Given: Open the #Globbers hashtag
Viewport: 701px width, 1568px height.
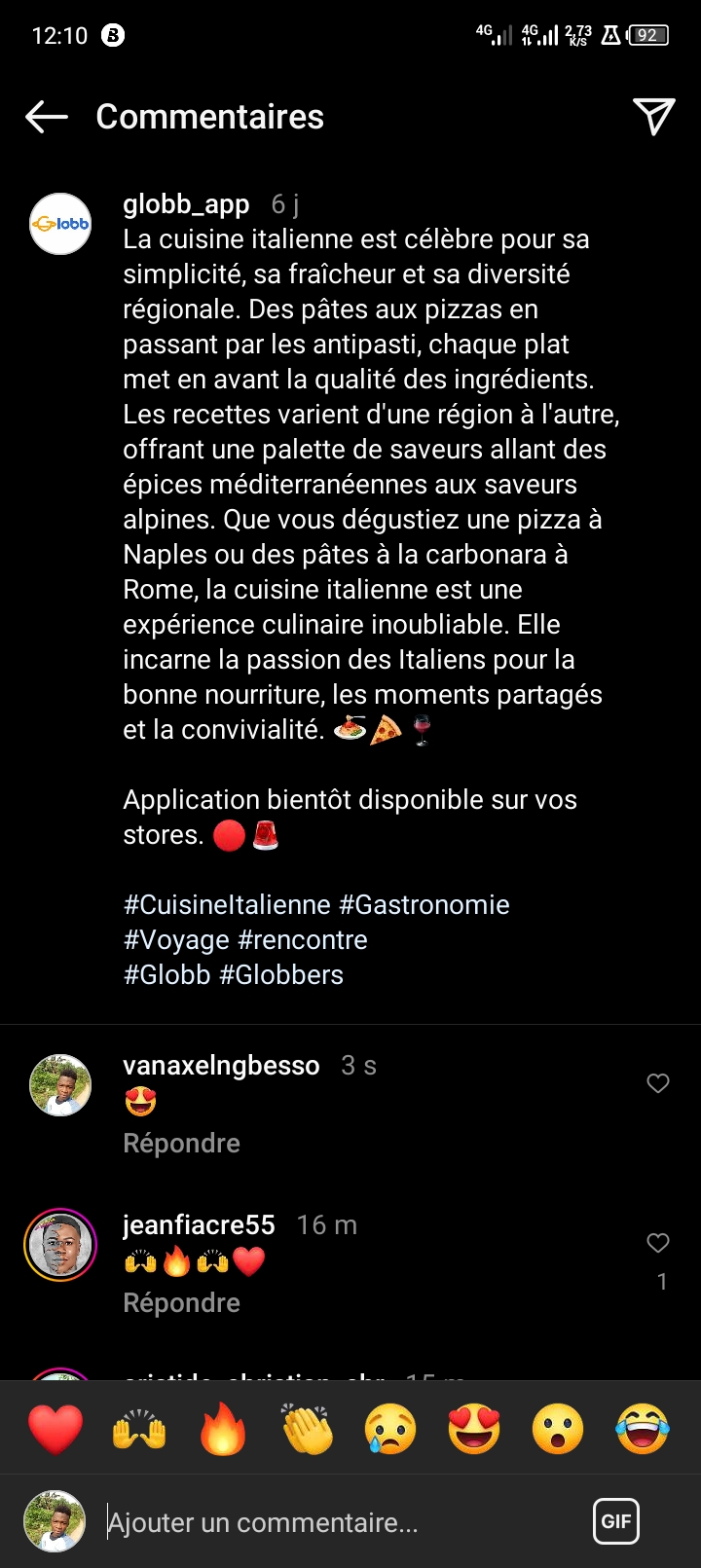Looking at the screenshot, I should 281,975.
